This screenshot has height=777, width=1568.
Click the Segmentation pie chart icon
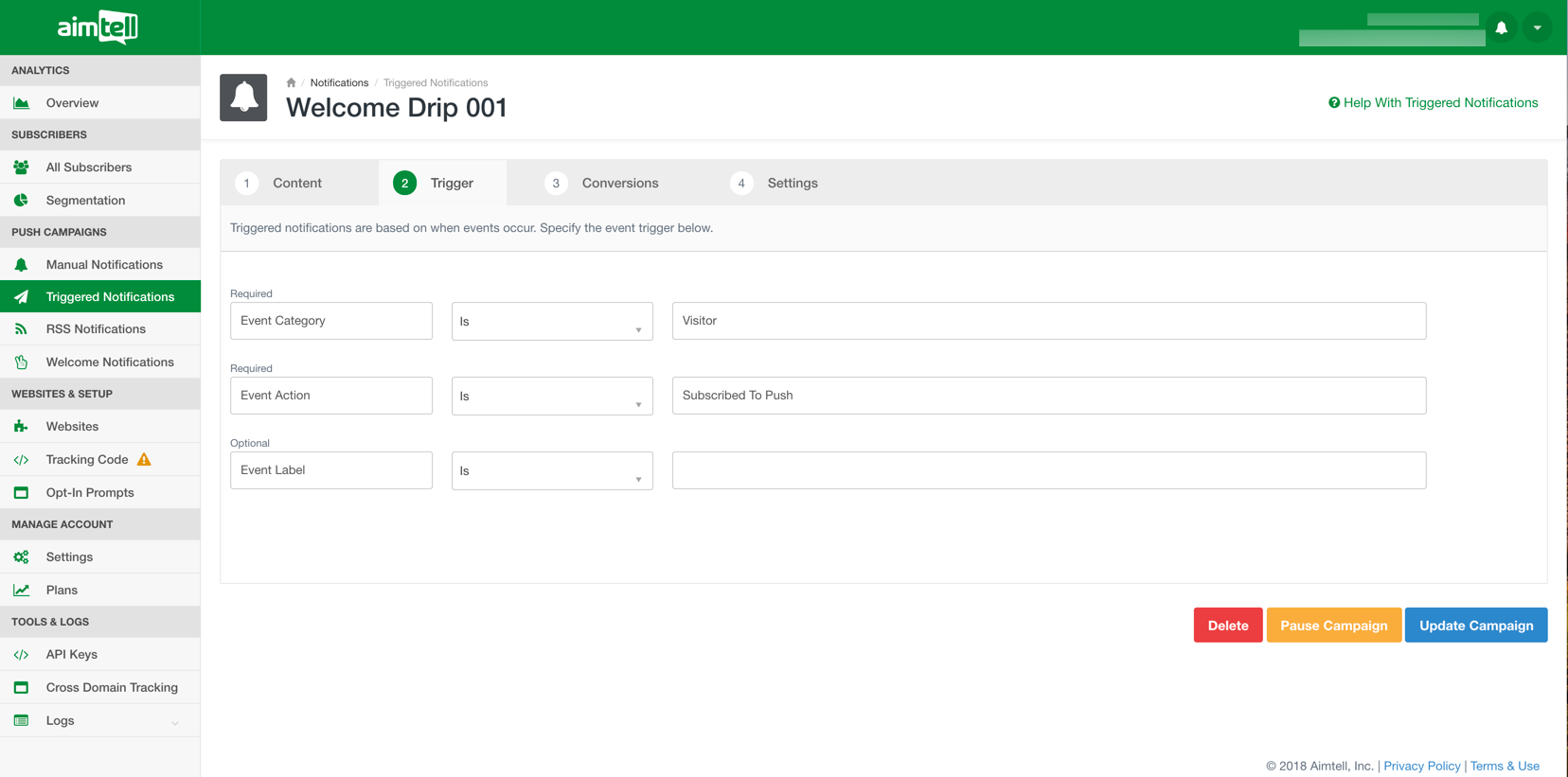point(21,201)
